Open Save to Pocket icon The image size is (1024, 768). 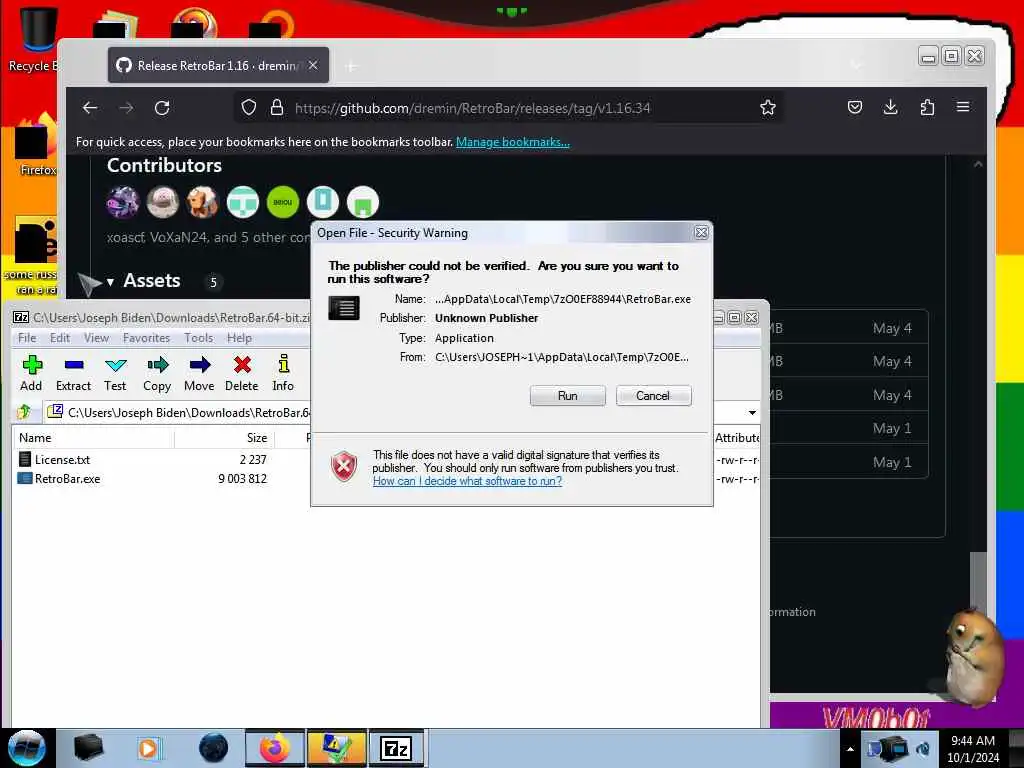(x=854, y=108)
